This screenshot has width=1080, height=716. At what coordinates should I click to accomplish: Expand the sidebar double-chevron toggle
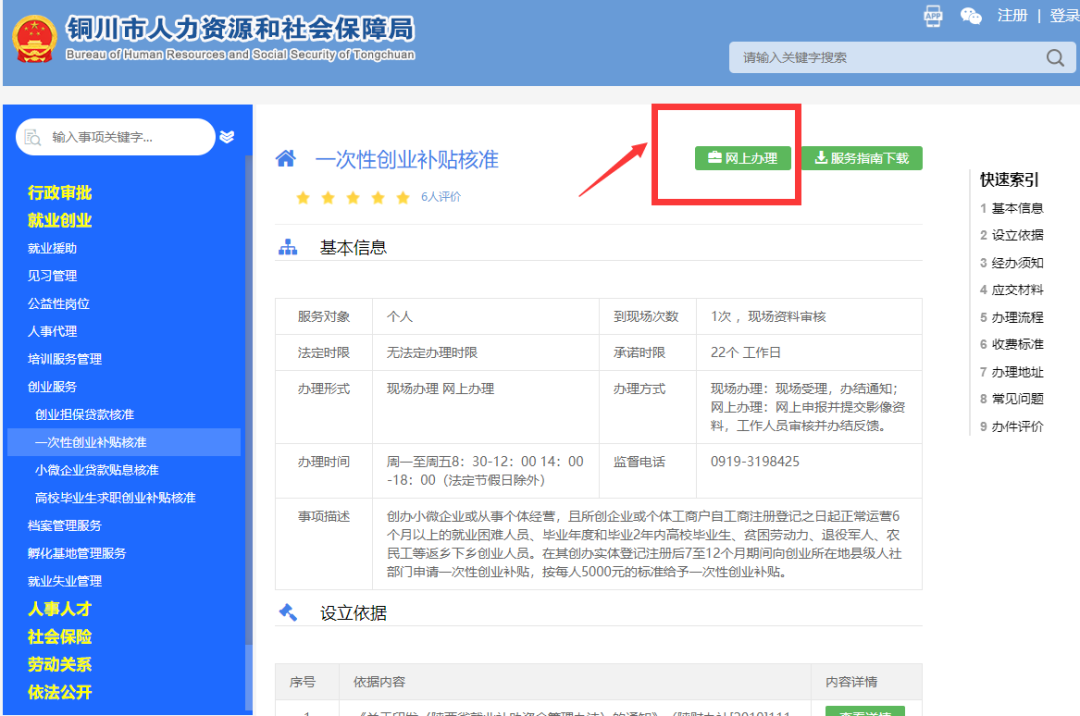(x=227, y=137)
